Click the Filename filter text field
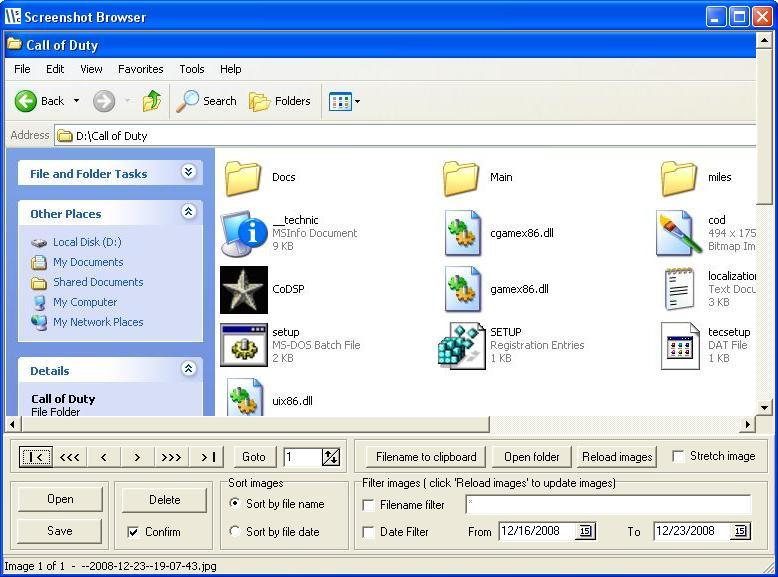 pyautogui.click(x=609, y=505)
